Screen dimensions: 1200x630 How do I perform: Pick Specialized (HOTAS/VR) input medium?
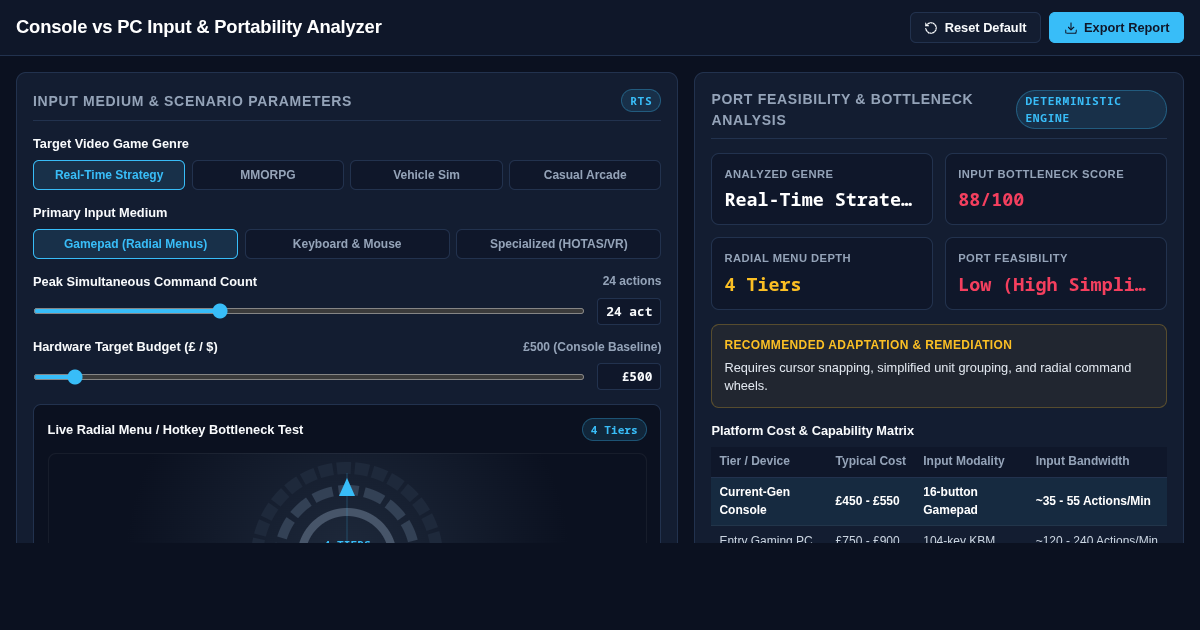click(x=559, y=244)
